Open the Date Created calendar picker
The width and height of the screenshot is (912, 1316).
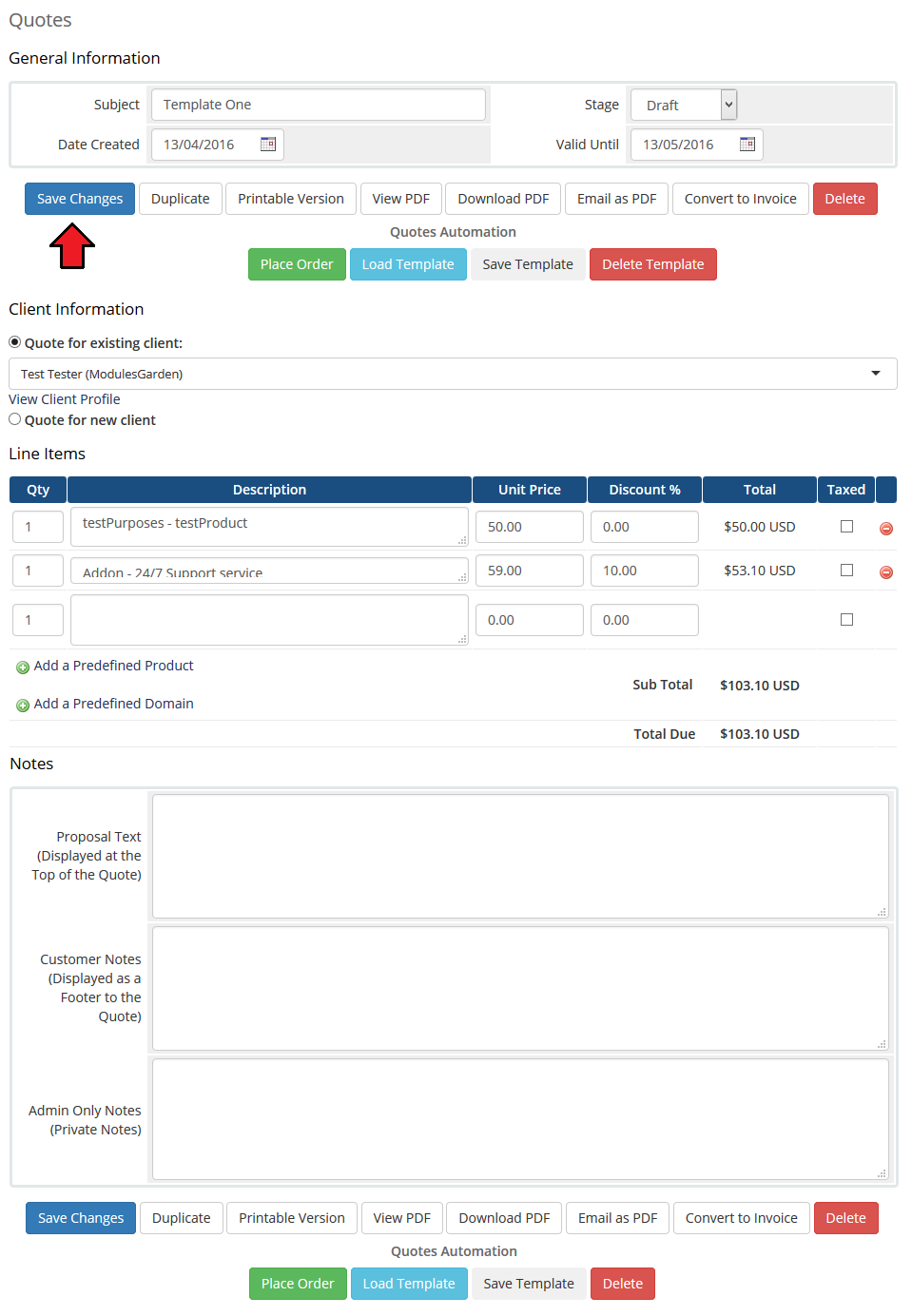tap(268, 145)
